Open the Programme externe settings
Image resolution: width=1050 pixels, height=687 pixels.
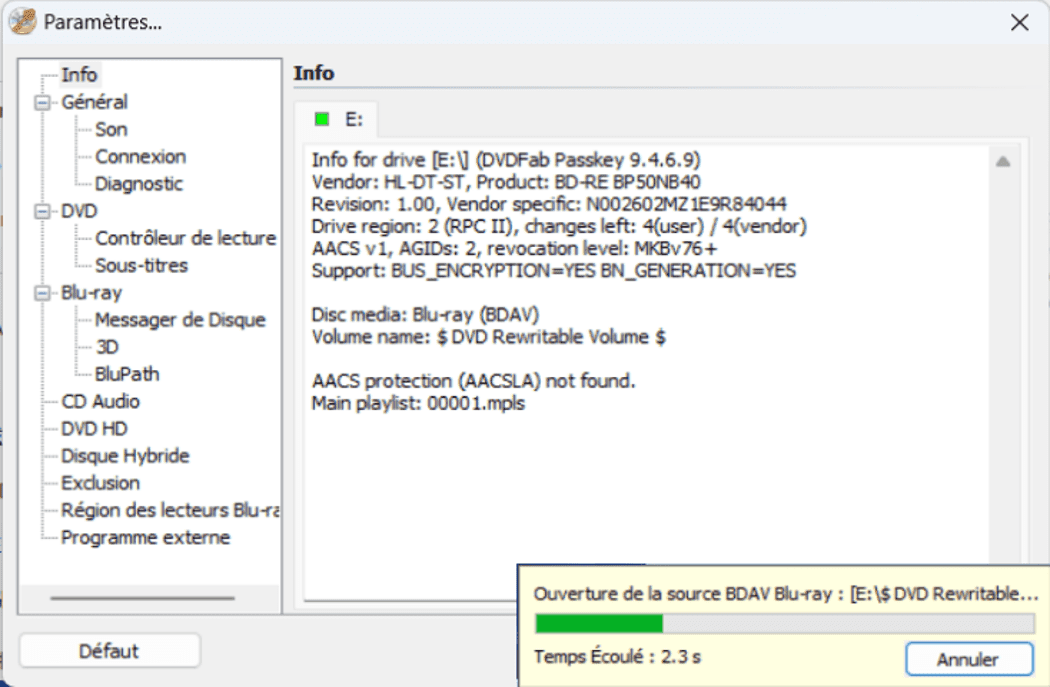(x=145, y=538)
